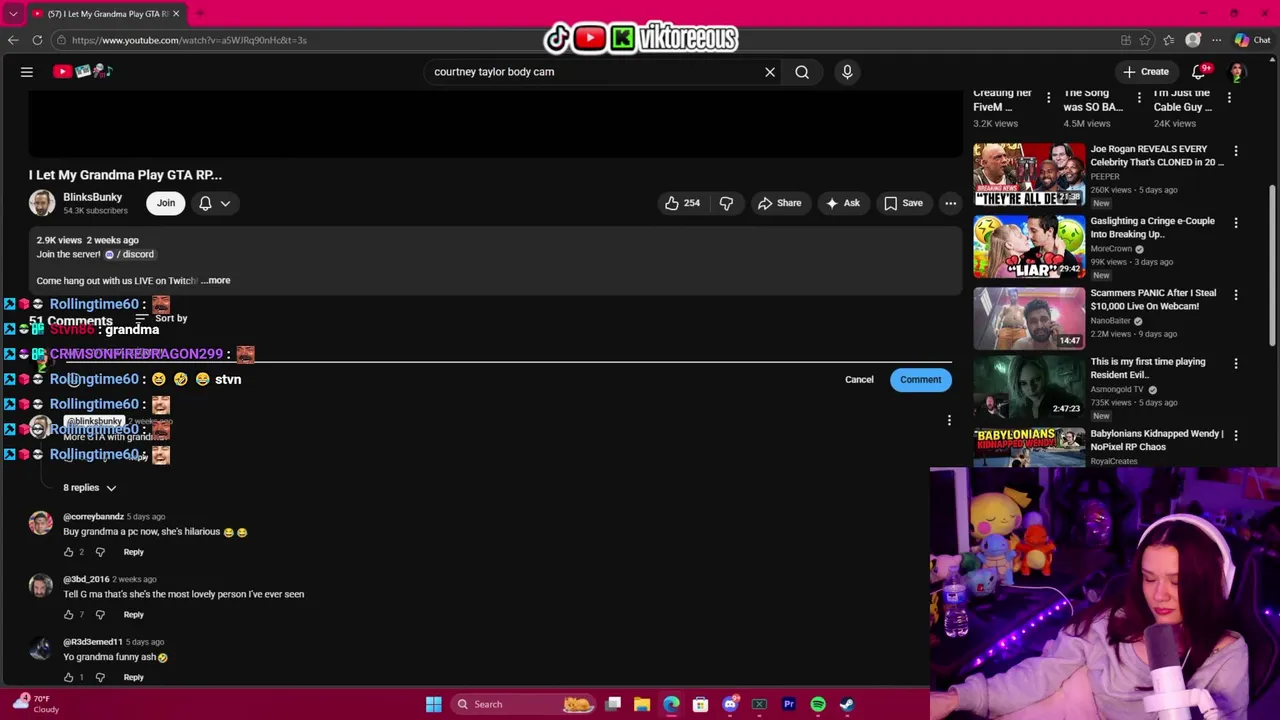Screen dimensions: 1280x720
Task: Go back in the browser
Action: coord(13,40)
